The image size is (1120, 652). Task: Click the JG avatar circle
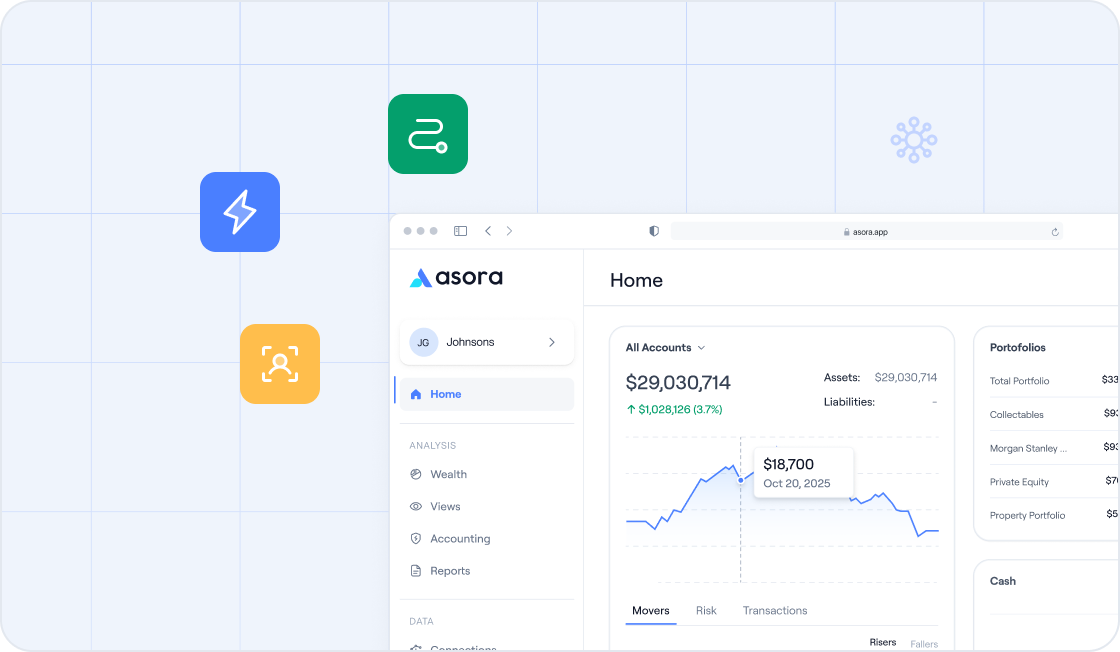click(x=424, y=342)
